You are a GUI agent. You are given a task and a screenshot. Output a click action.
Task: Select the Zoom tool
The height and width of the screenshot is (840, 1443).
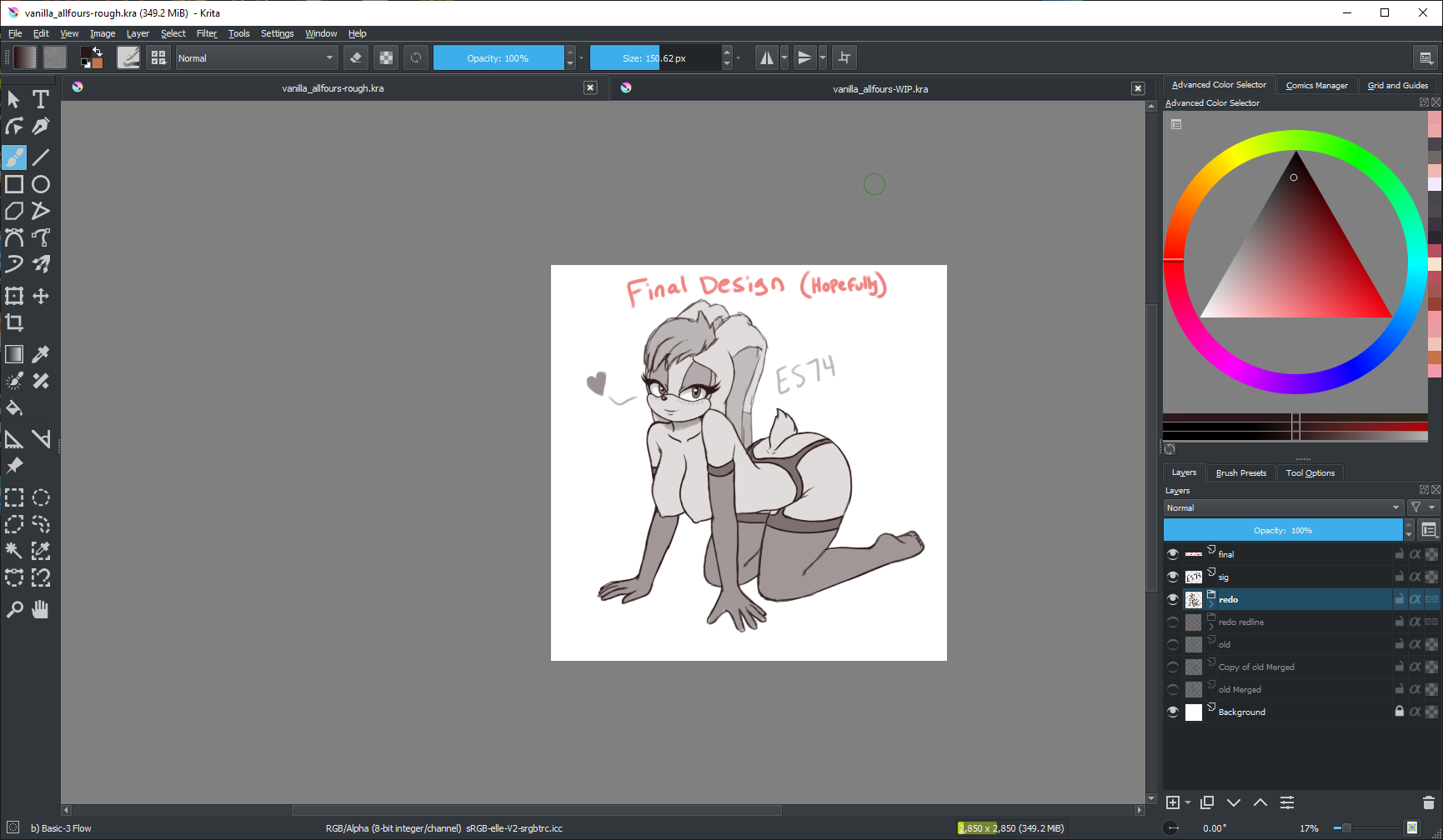click(x=14, y=609)
